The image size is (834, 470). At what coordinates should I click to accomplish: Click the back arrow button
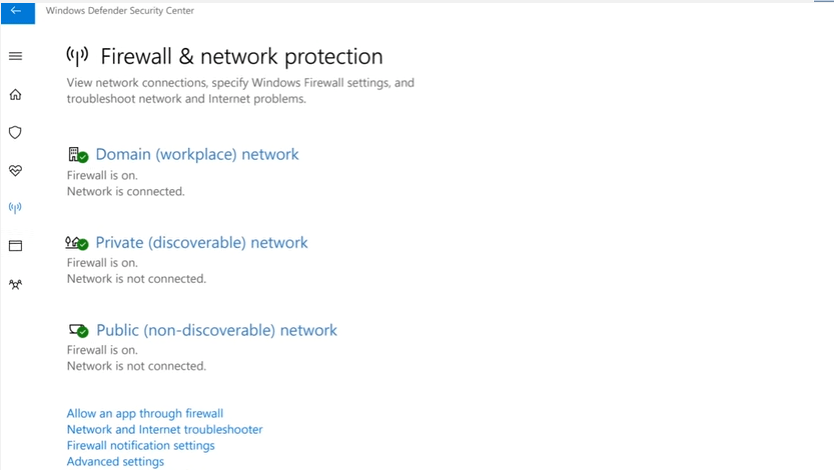(16, 11)
